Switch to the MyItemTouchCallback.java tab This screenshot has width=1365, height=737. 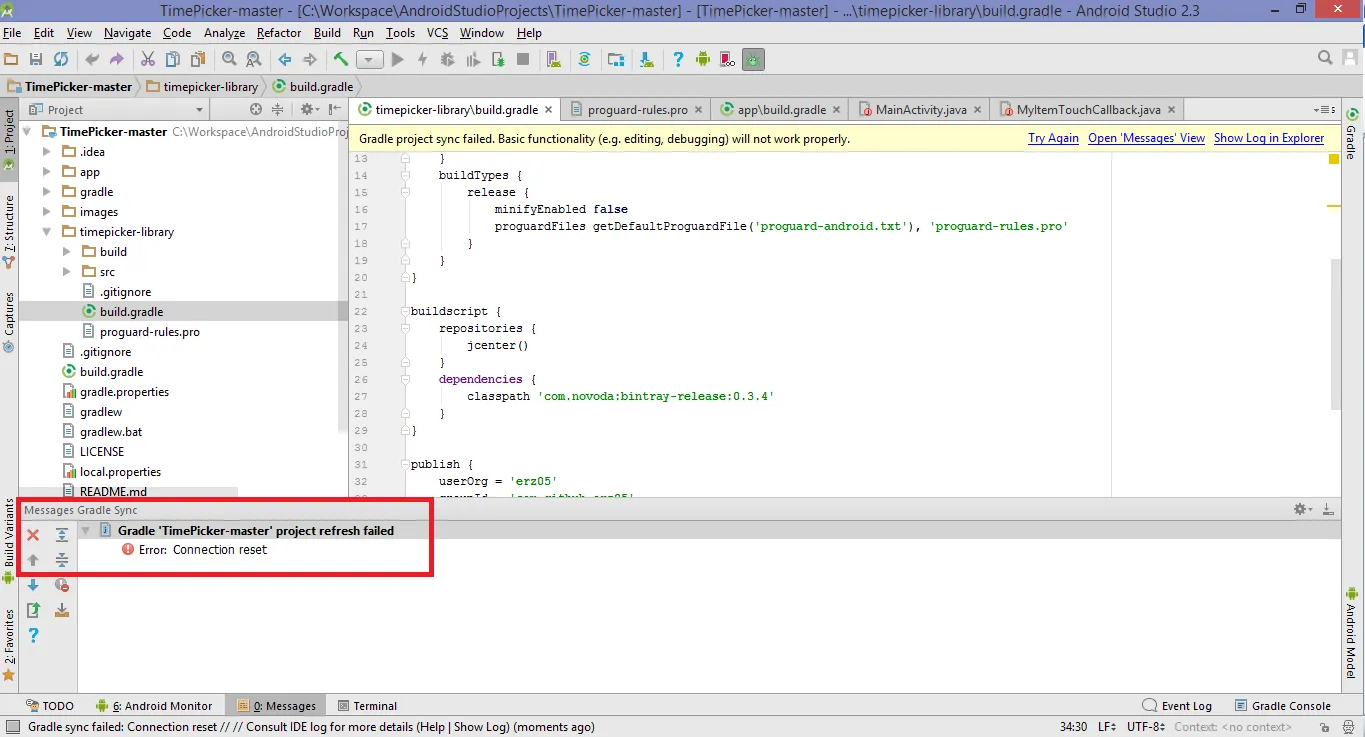1088,110
